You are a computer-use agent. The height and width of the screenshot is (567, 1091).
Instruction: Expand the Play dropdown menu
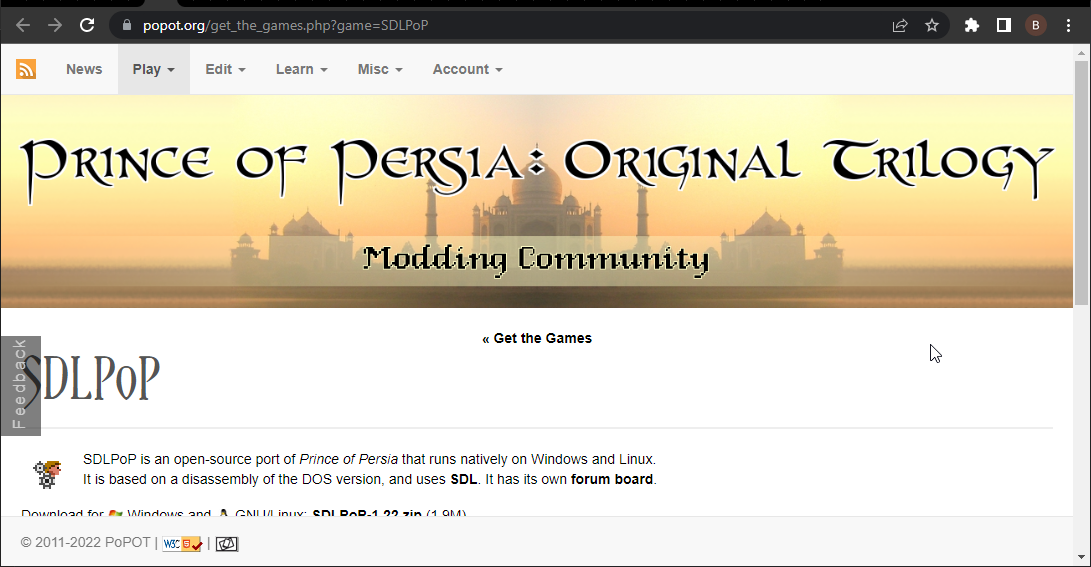pyautogui.click(x=154, y=69)
